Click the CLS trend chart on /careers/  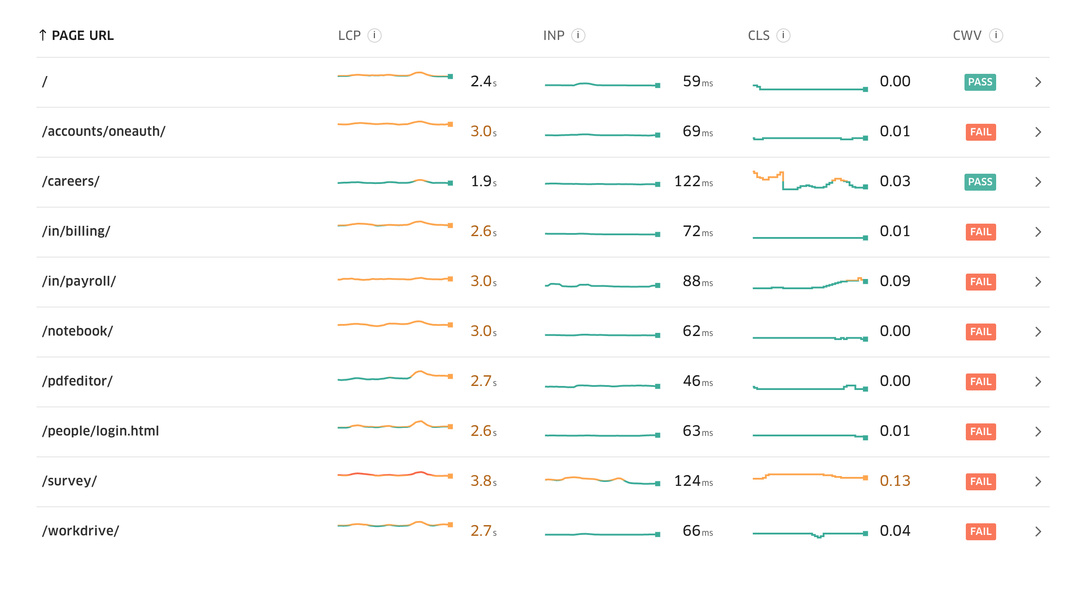(810, 181)
